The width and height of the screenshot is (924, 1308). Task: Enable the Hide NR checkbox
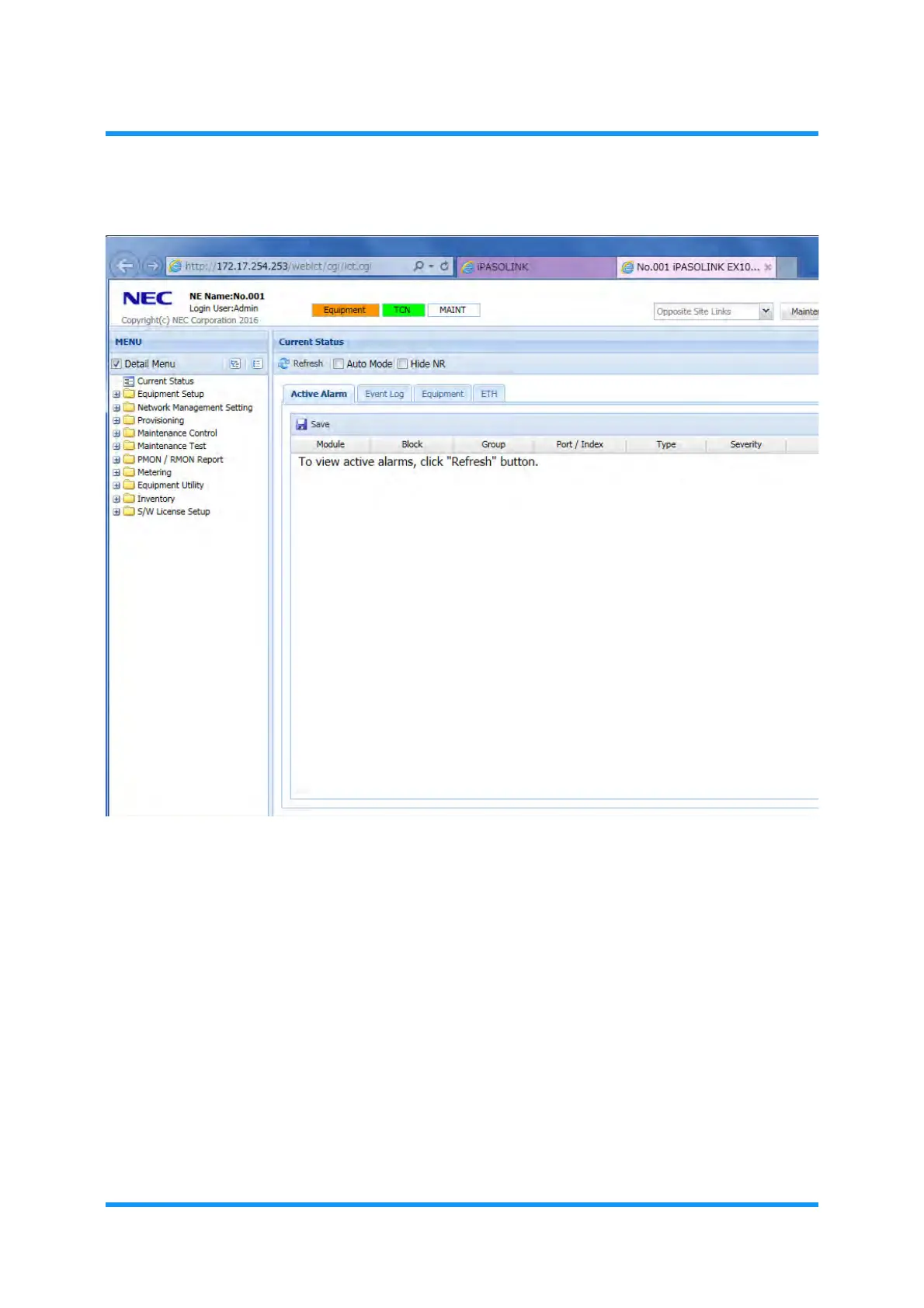point(402,364)
